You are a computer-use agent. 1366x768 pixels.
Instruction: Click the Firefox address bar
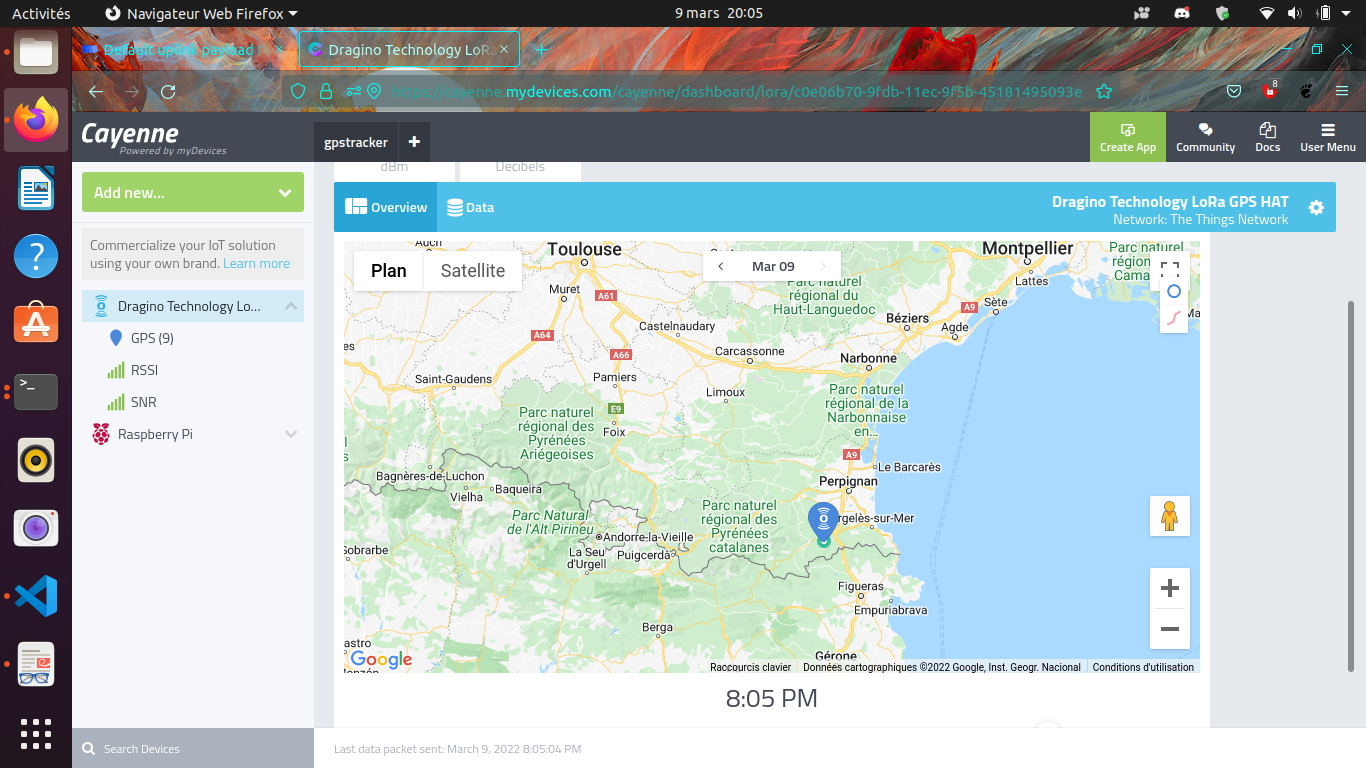click(735, 92)
